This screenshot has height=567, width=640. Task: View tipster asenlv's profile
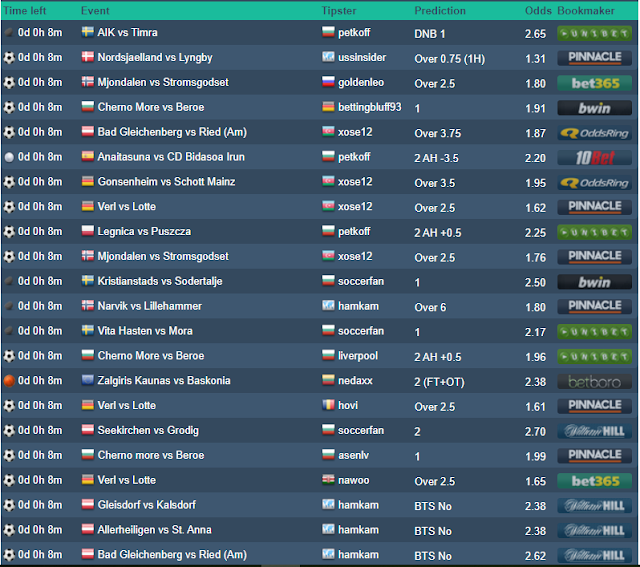tap(353, 456)
